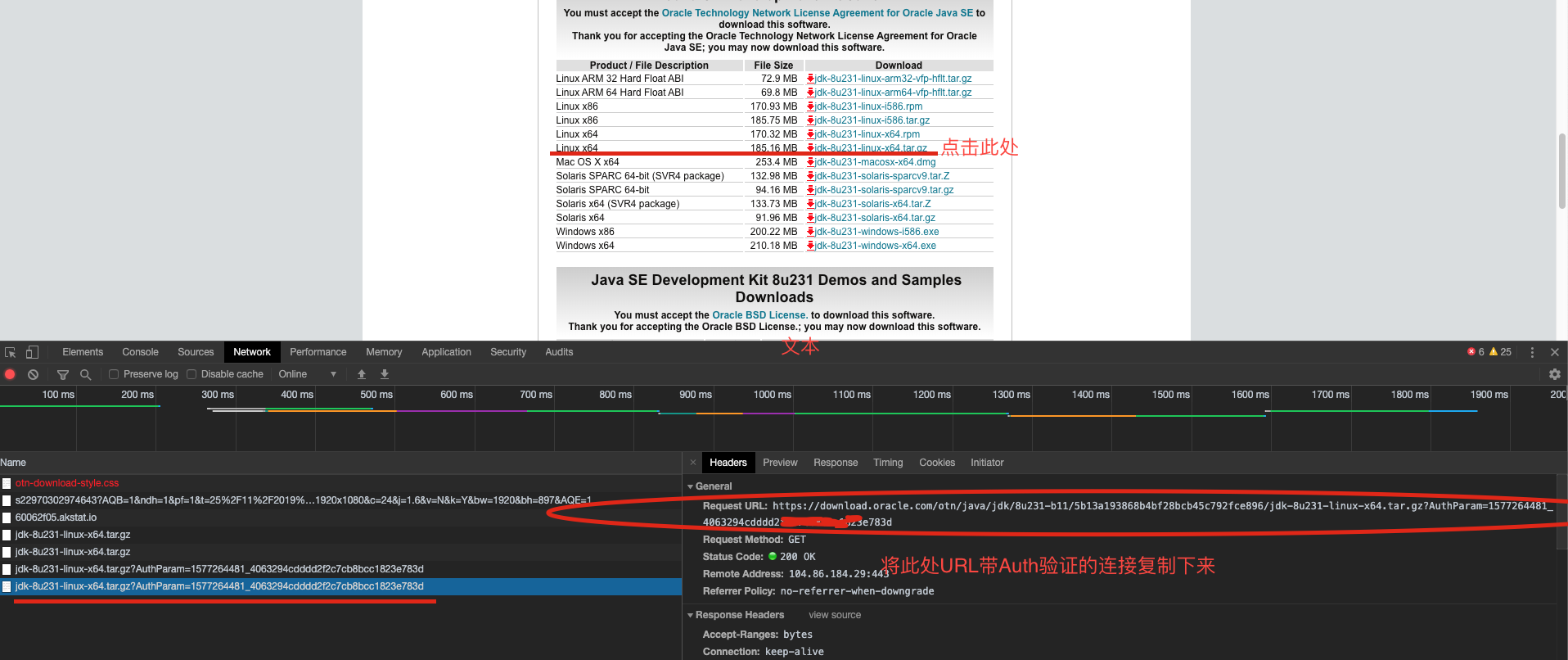Click download icon beside jdk-8u231-windows-x64.exe
This screenshot has width=1568, height=660.
point(810,246)
